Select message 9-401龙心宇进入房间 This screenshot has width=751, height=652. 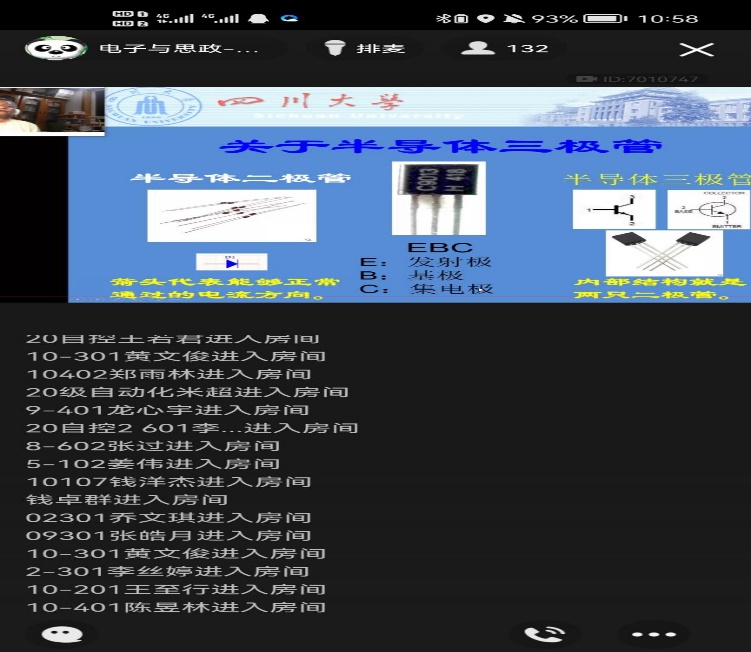coord(167,409)
